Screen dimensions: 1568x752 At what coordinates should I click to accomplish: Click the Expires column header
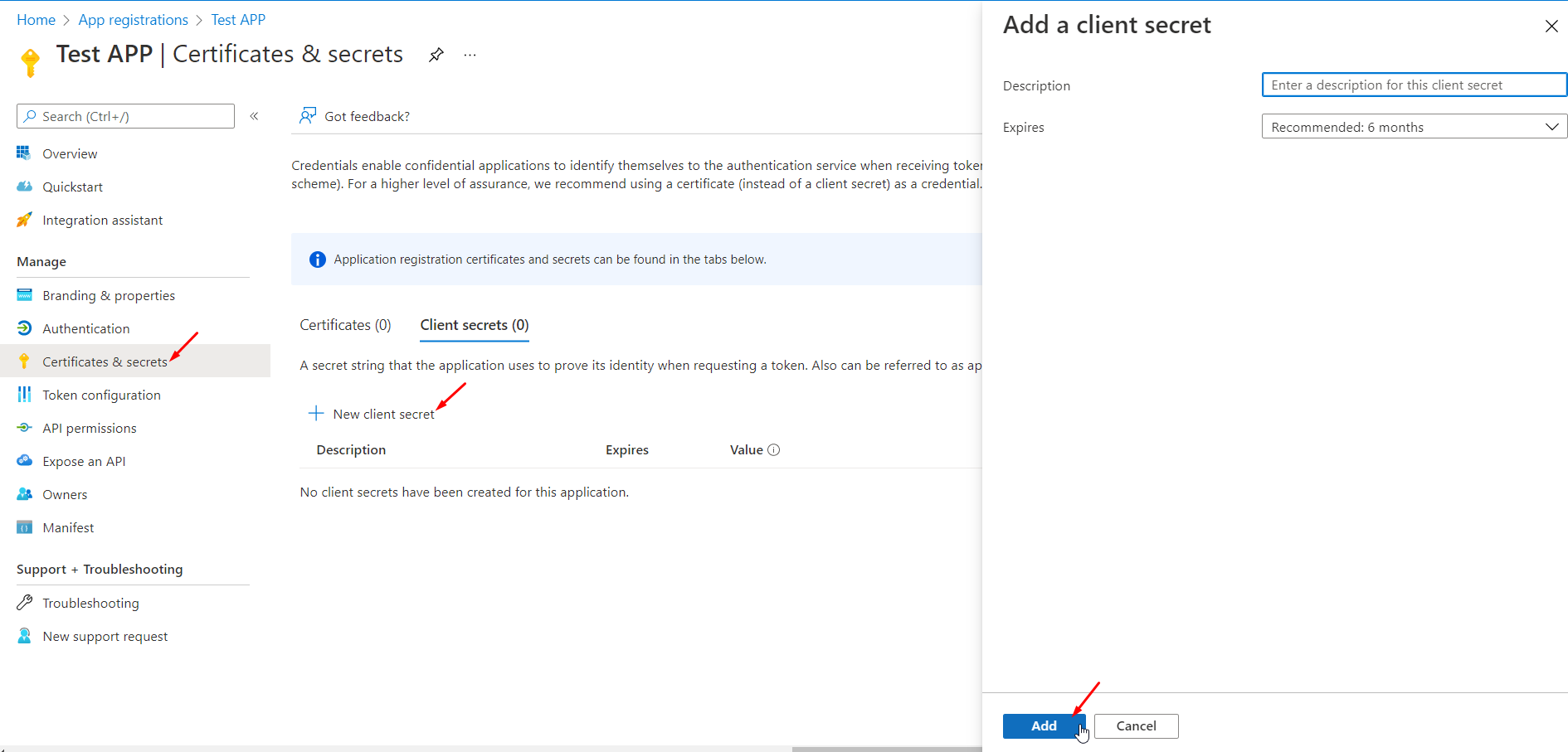coord(627,450)
